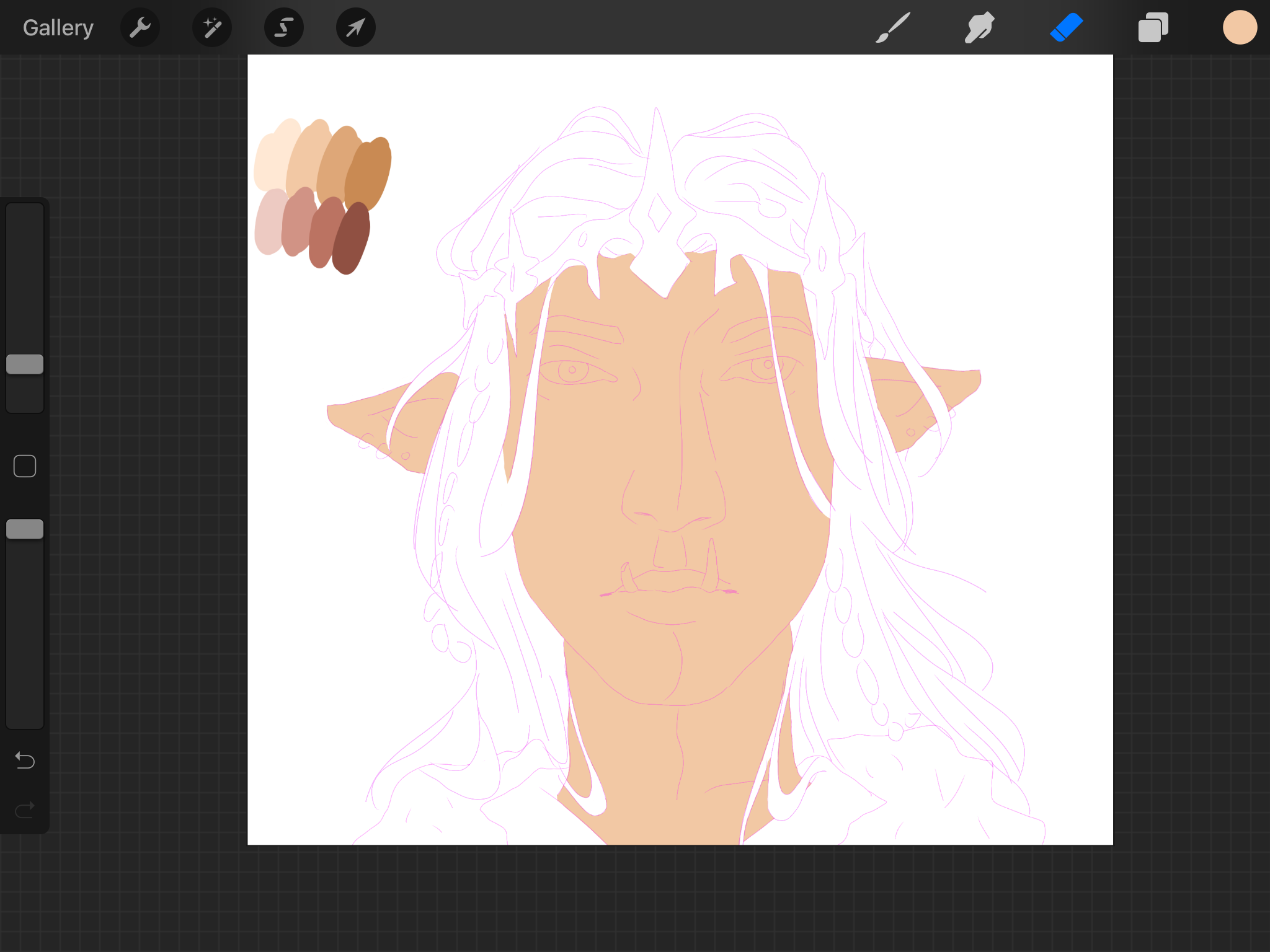
Task: Return to the Gallery
Action: (x=58, y=27)
